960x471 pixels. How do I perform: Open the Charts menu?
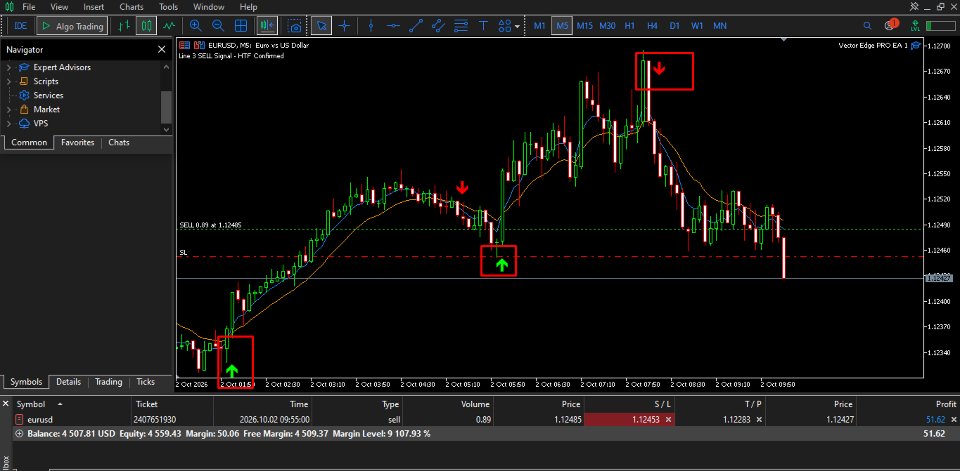point(132,7)
